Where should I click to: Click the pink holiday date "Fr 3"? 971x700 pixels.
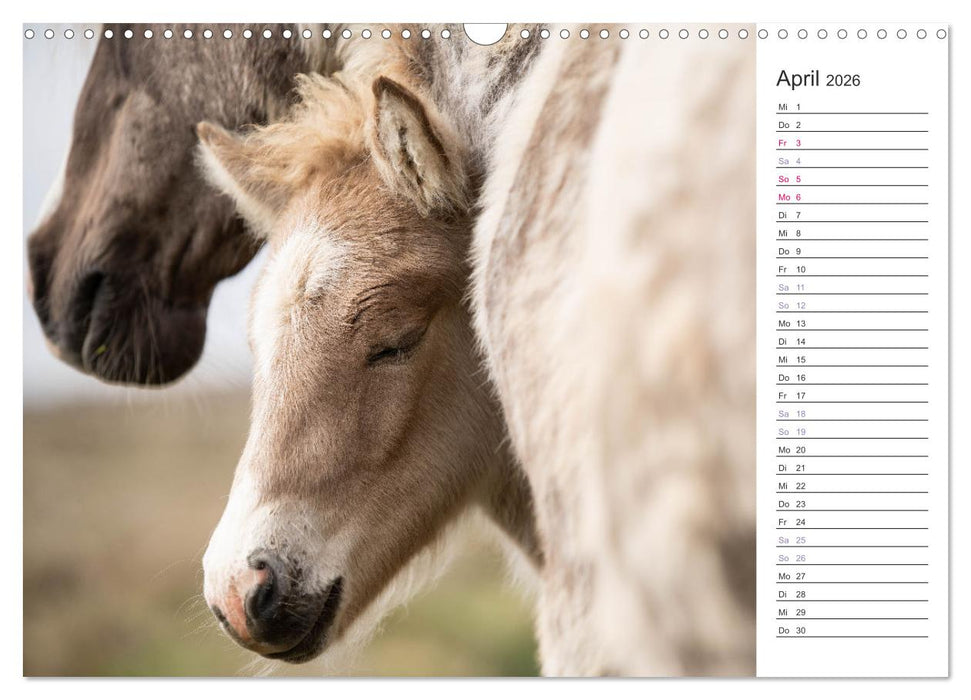787,142
